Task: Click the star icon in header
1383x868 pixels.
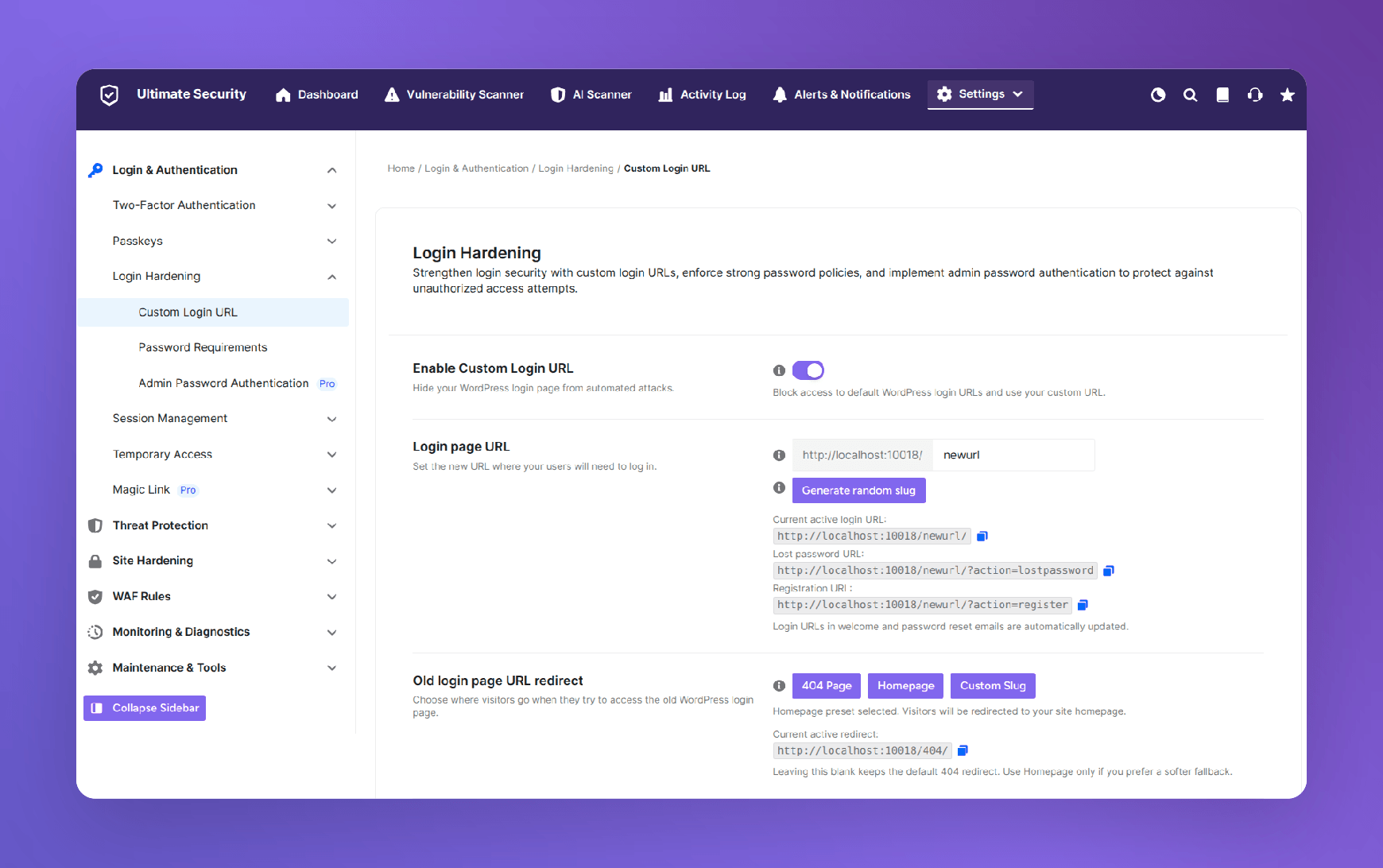Action: pyautogui.click(x=1288, y=95)
